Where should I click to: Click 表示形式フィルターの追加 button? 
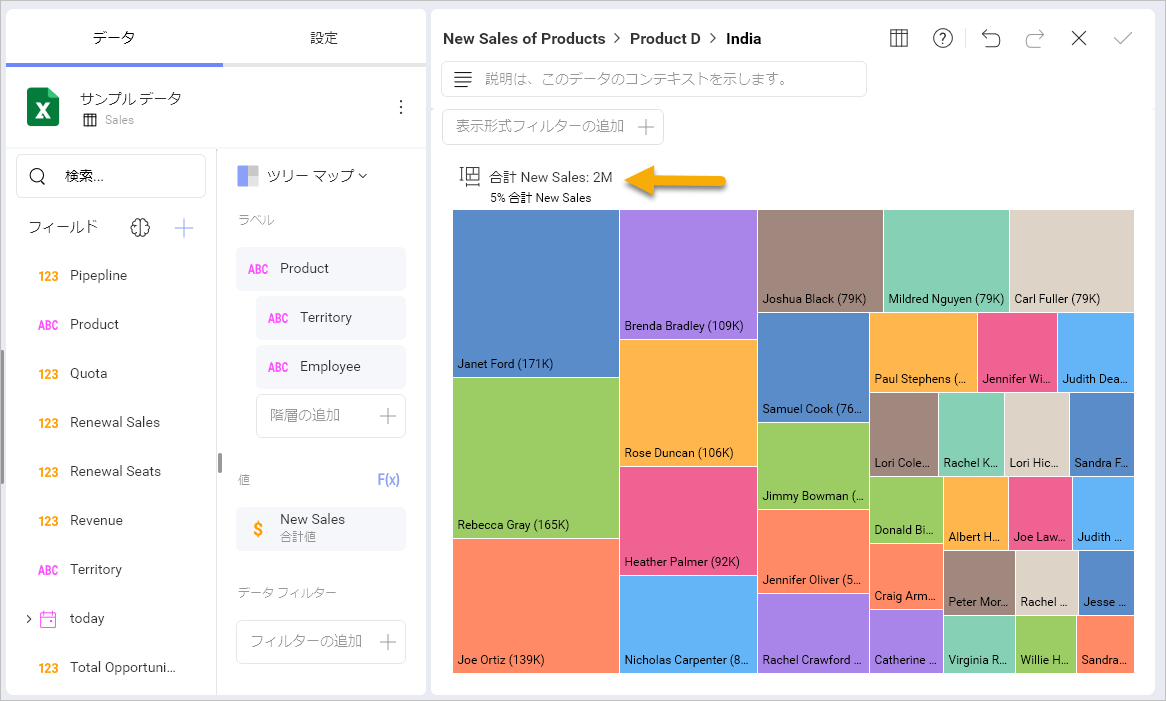[553, 127]
